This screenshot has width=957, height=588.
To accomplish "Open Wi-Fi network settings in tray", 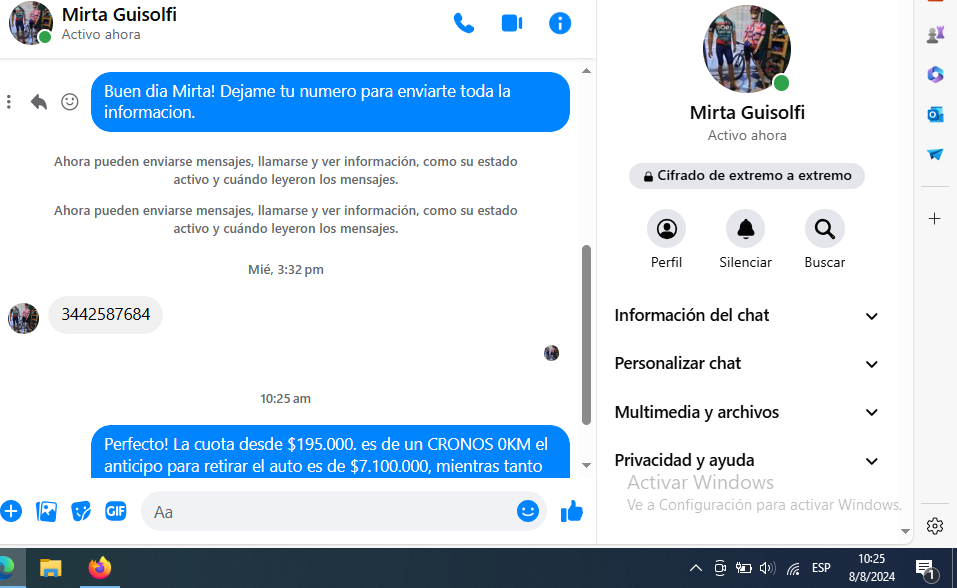I will coord(793,569).
